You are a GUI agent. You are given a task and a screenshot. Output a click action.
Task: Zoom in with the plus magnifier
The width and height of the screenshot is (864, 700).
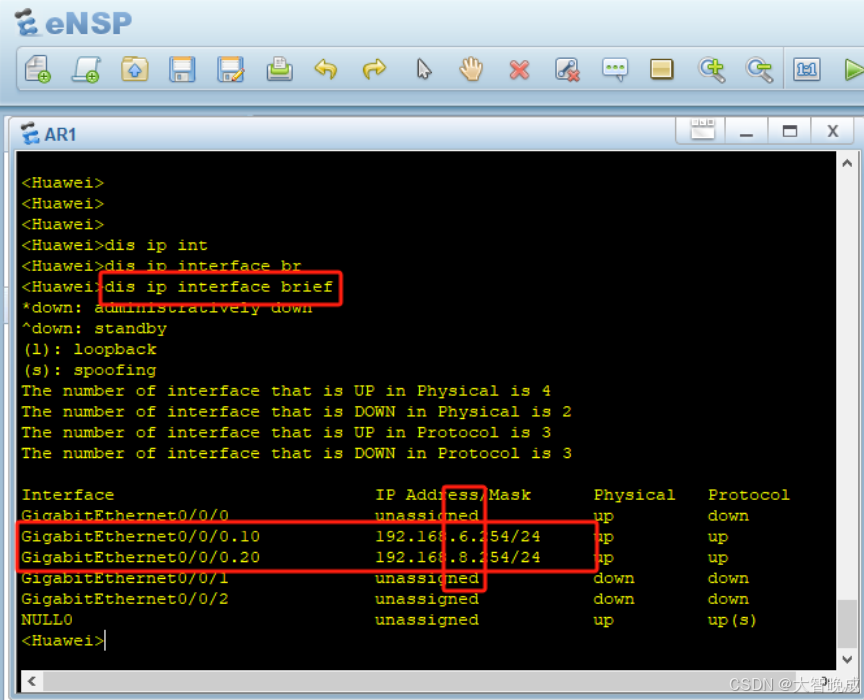click(x=711, y=69)
